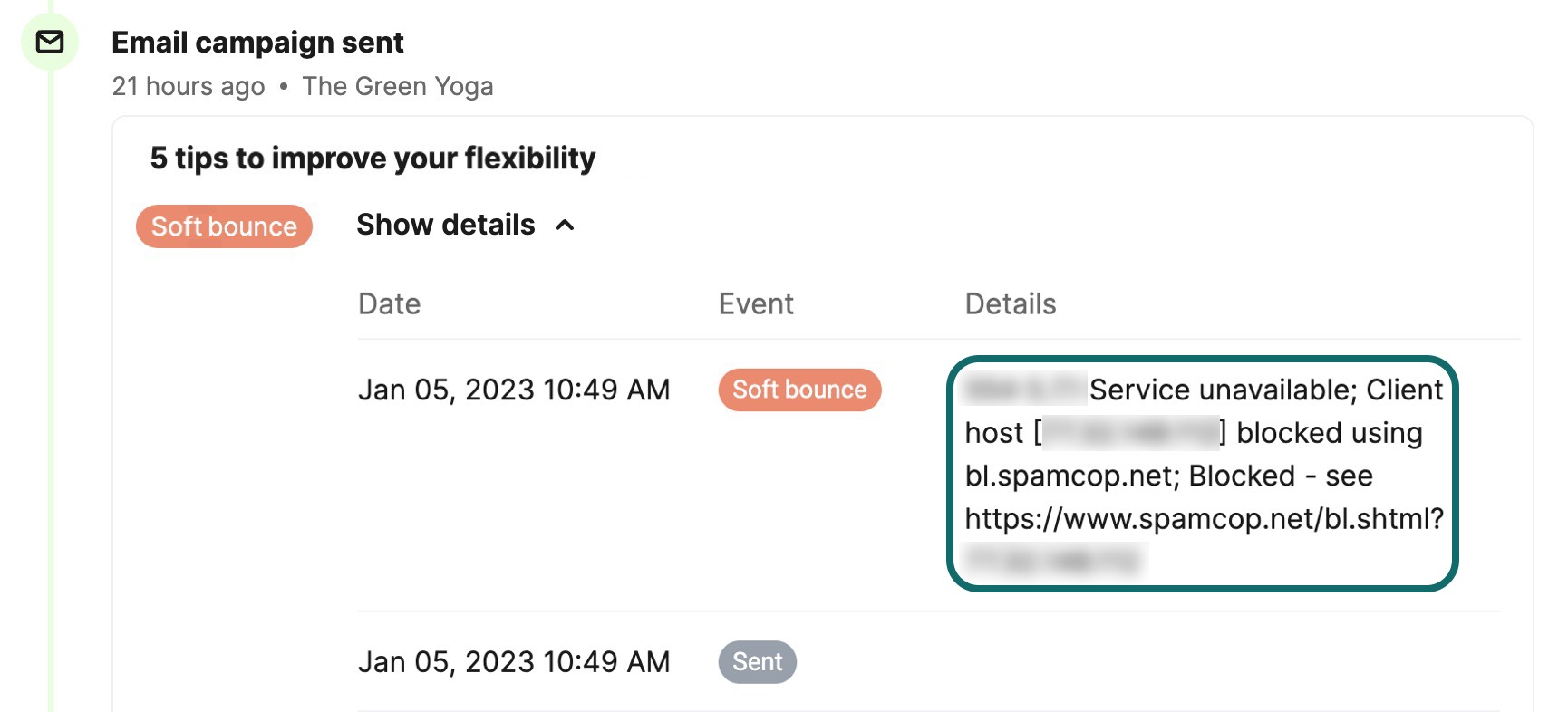This screenshot has width=1568, height=712.
Task: Click the top Soft bounce badge
Action: 224,226
